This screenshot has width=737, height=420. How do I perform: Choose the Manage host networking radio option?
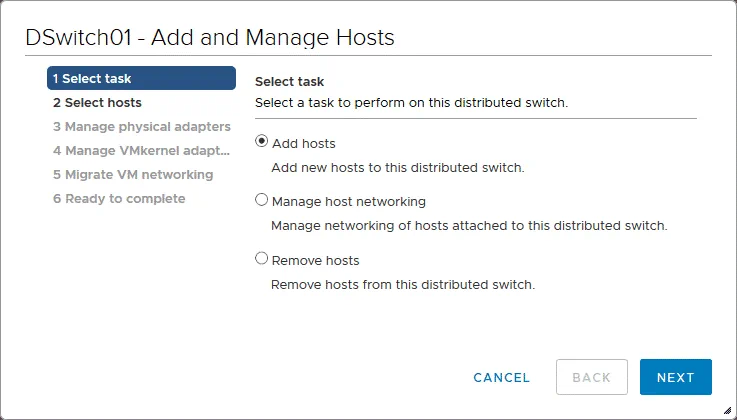pos(262,200)
